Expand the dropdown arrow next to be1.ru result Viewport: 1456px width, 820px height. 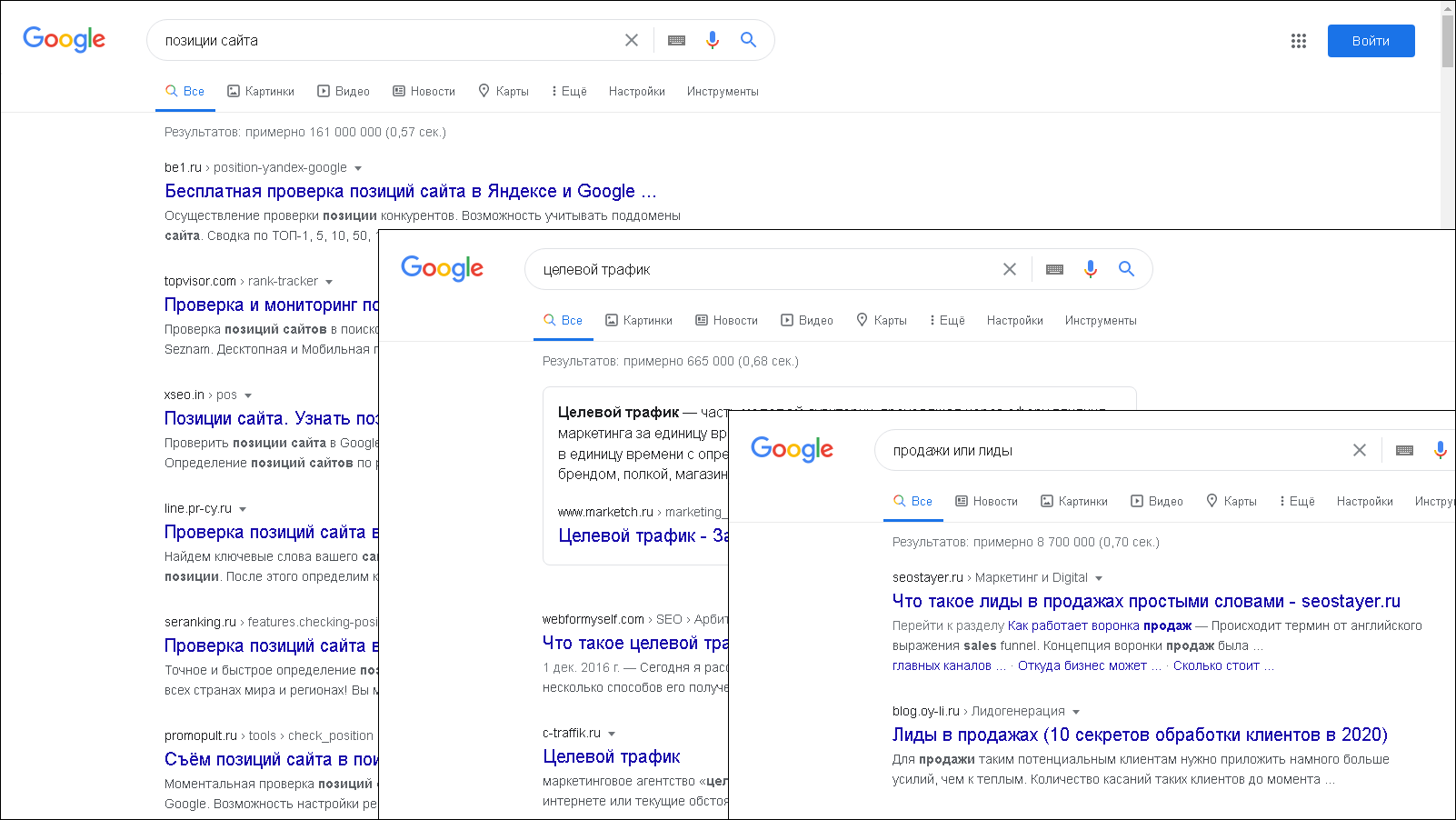click(358, 168)
